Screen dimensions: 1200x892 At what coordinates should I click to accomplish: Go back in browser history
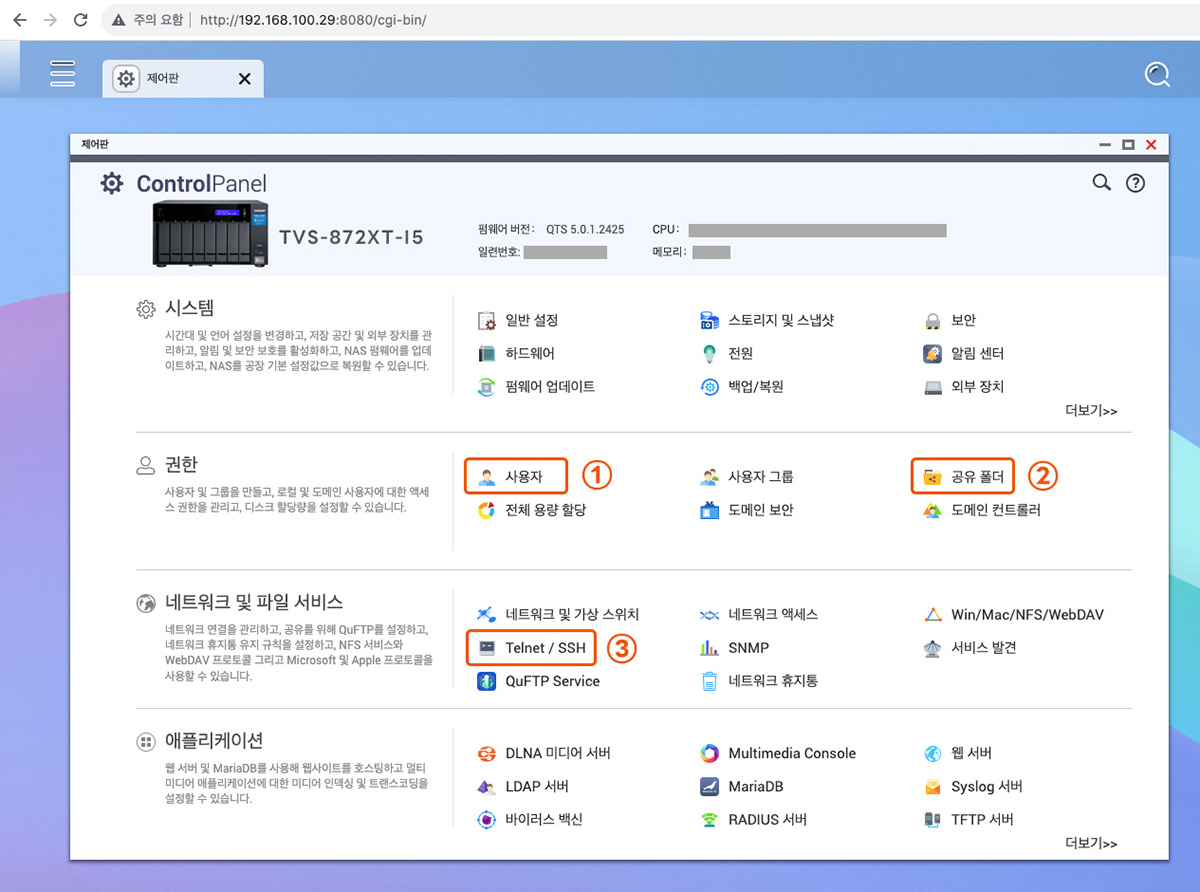pos(19,19)
